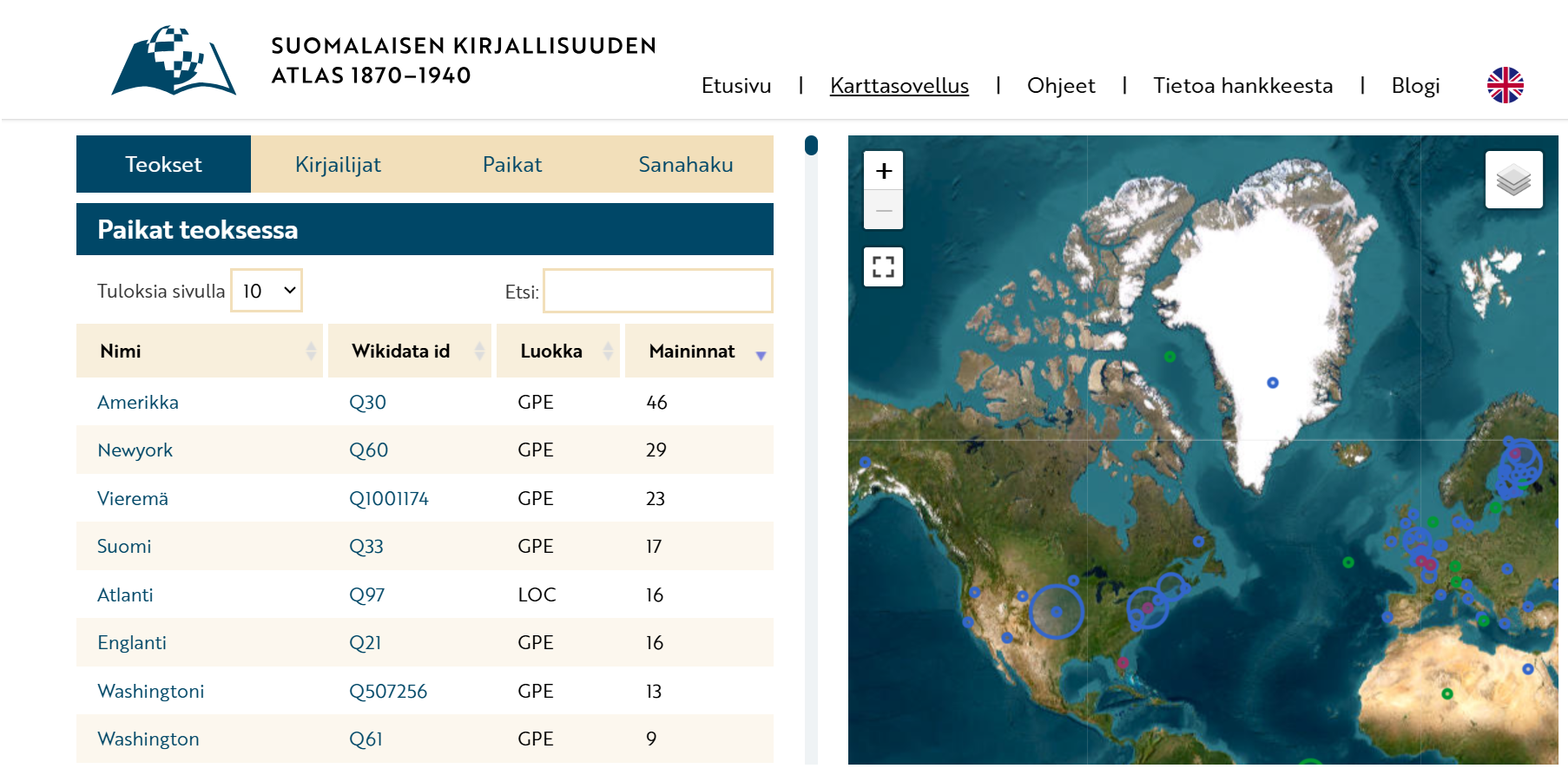Open the Amerikka place link
The image size is (1568, 775).
click(x=138, y=402)
